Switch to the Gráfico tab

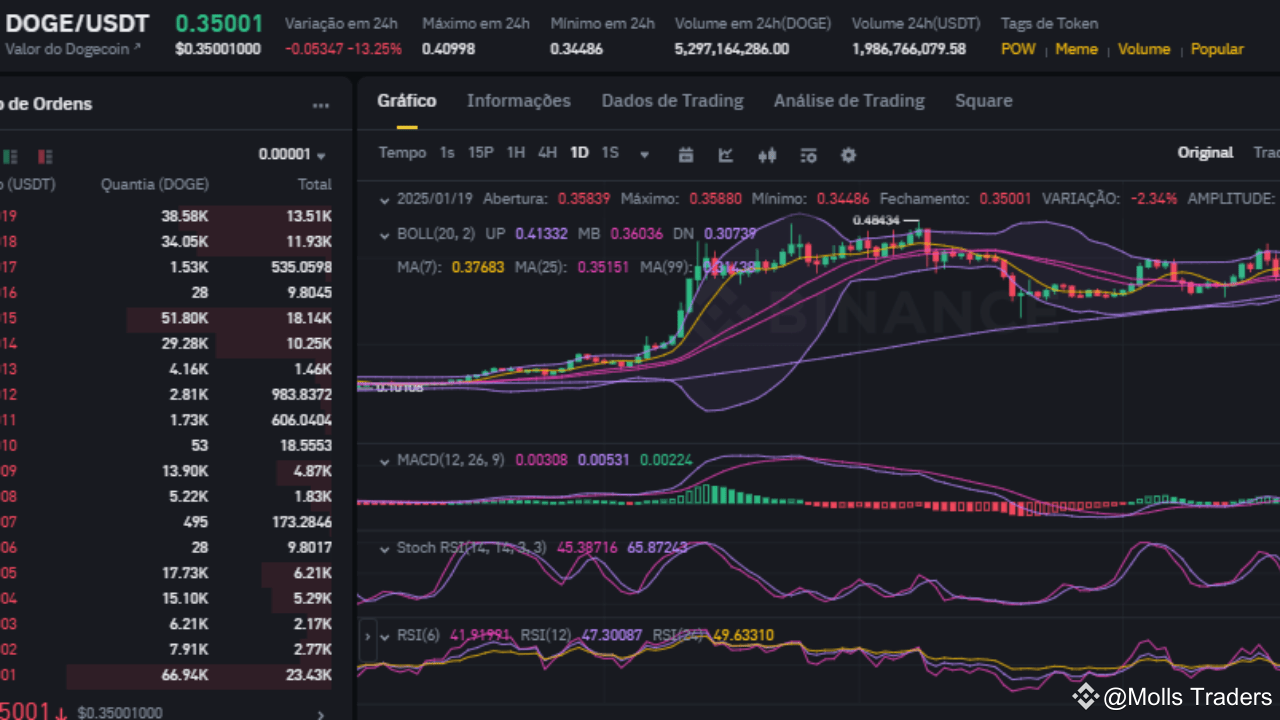click(x=406, y=100)
